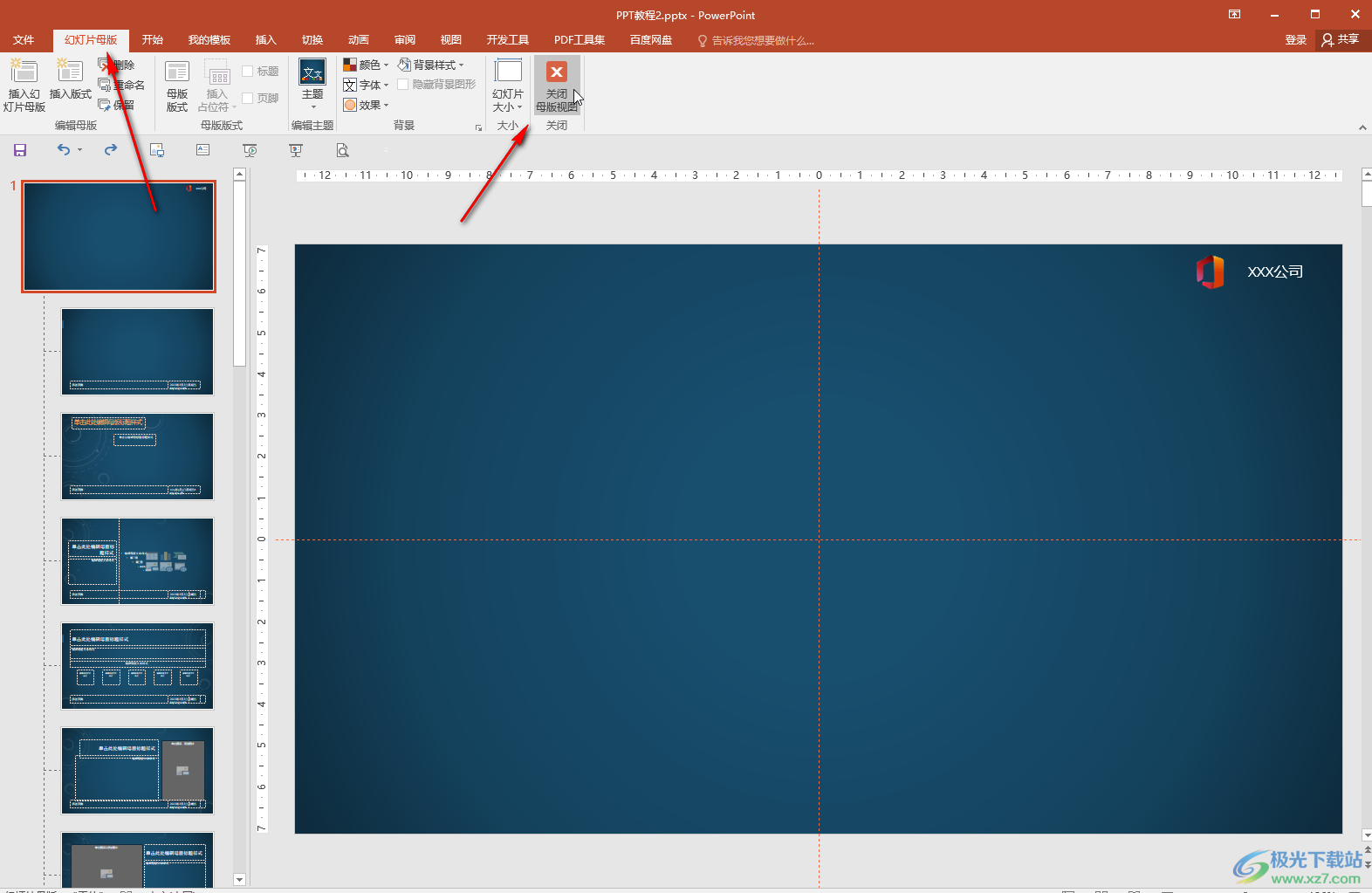Image resolution: width=1372 pixels, height=893 pixels.
Task: Switch to the Developer (开发工具) tab
Action: [508, 40]
